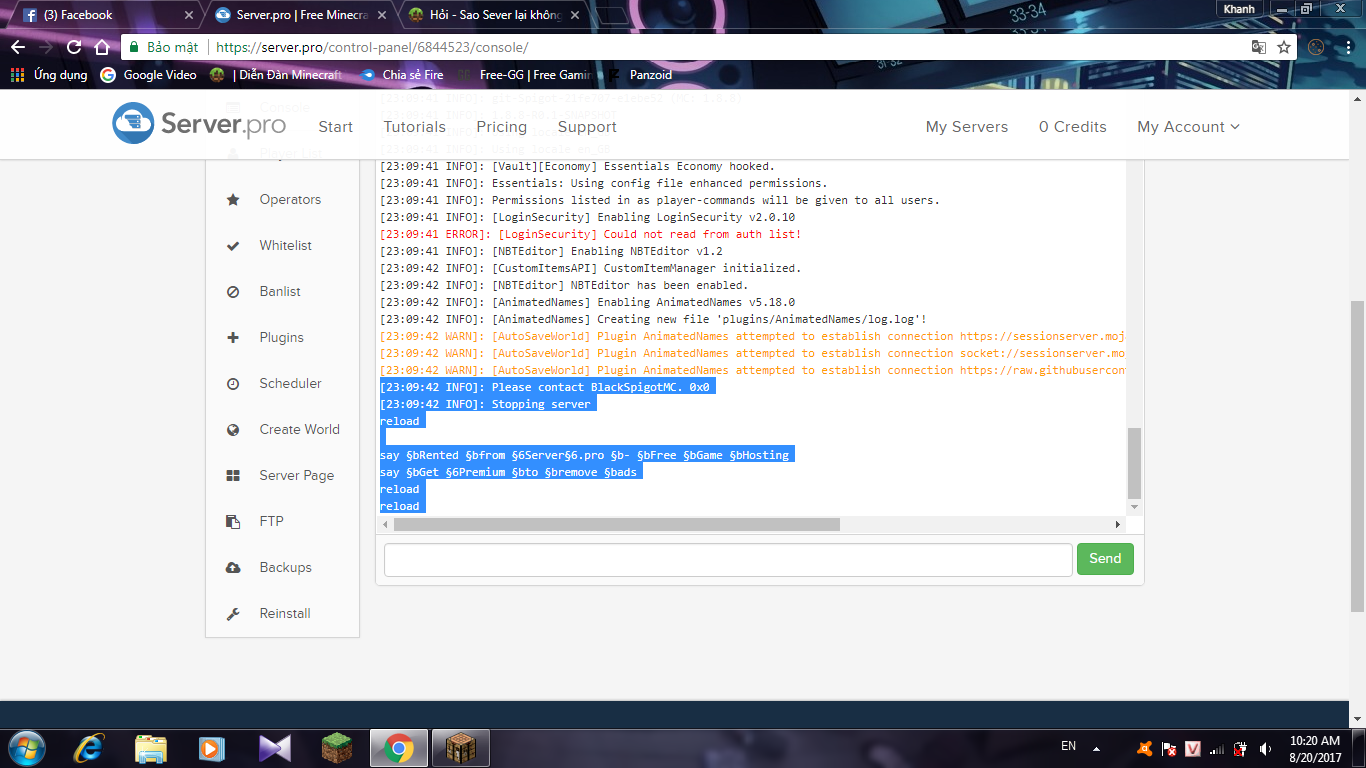1366x768 pixels.
Task: Switch to the Server.pro Free Minecraft tab
Action: click(x=302, y=15)
